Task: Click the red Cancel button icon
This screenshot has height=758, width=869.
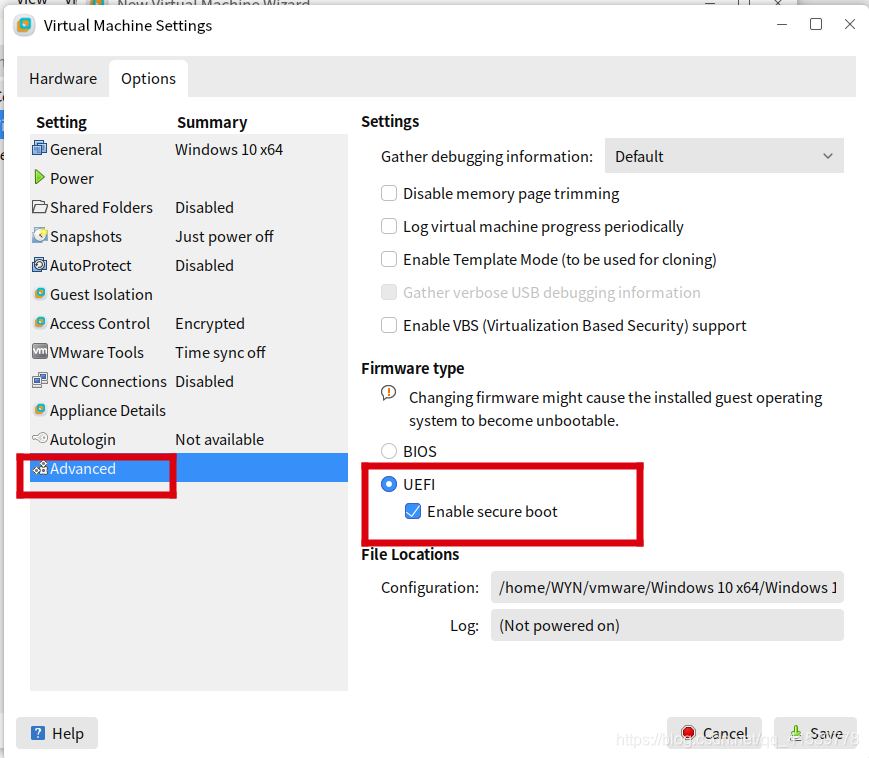Action: (x=688, y=733)
